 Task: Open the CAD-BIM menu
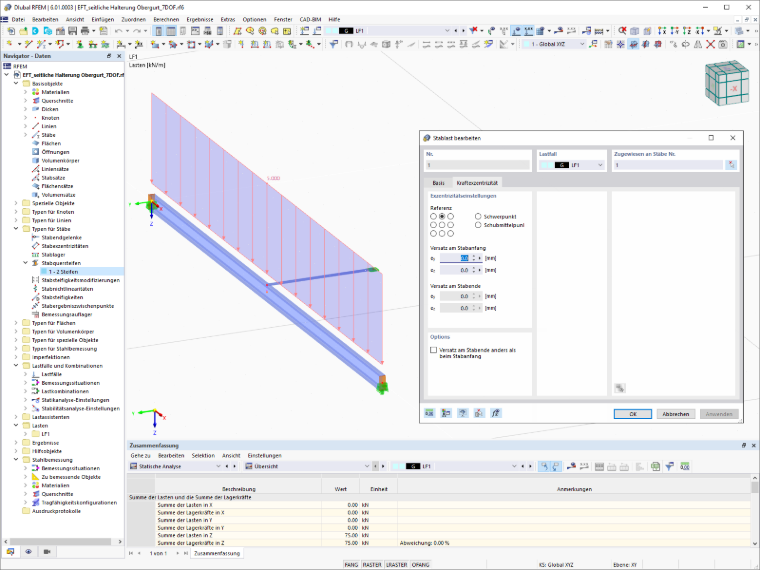click(310, 19)
